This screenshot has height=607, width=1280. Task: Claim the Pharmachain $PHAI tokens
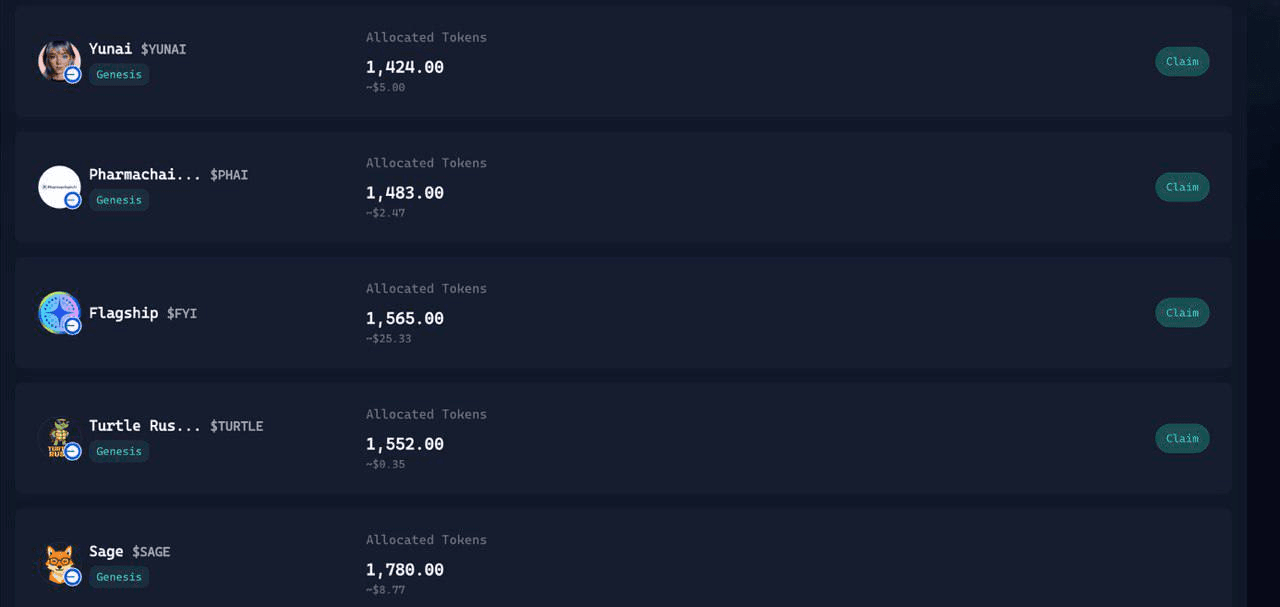[1182, 187]
